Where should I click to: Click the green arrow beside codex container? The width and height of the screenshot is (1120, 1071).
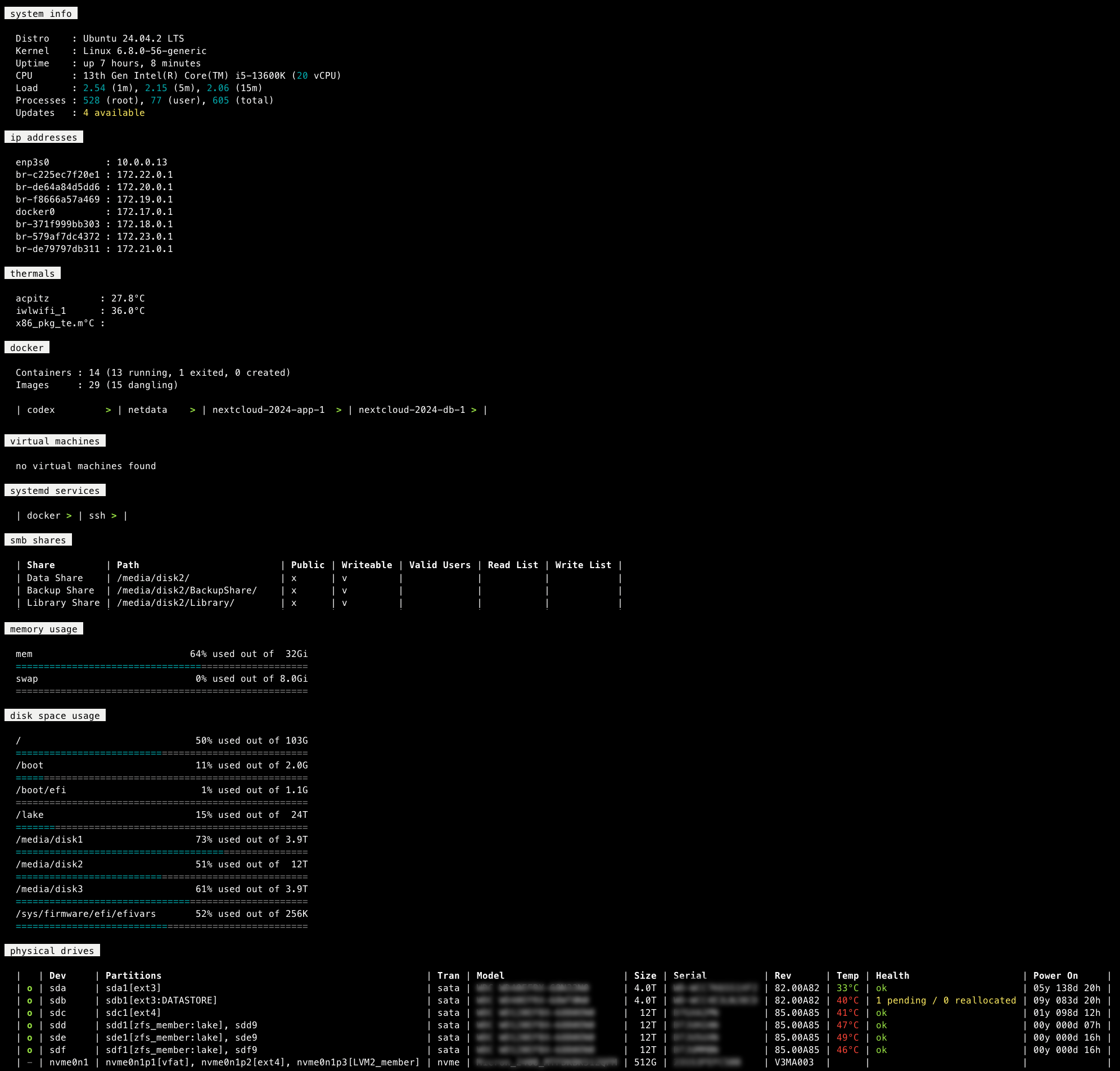(x=109, y=410)
